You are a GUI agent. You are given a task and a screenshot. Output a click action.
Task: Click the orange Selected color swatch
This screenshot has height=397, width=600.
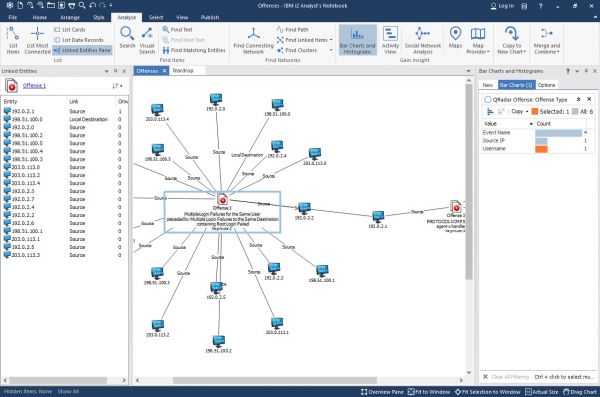535,111
